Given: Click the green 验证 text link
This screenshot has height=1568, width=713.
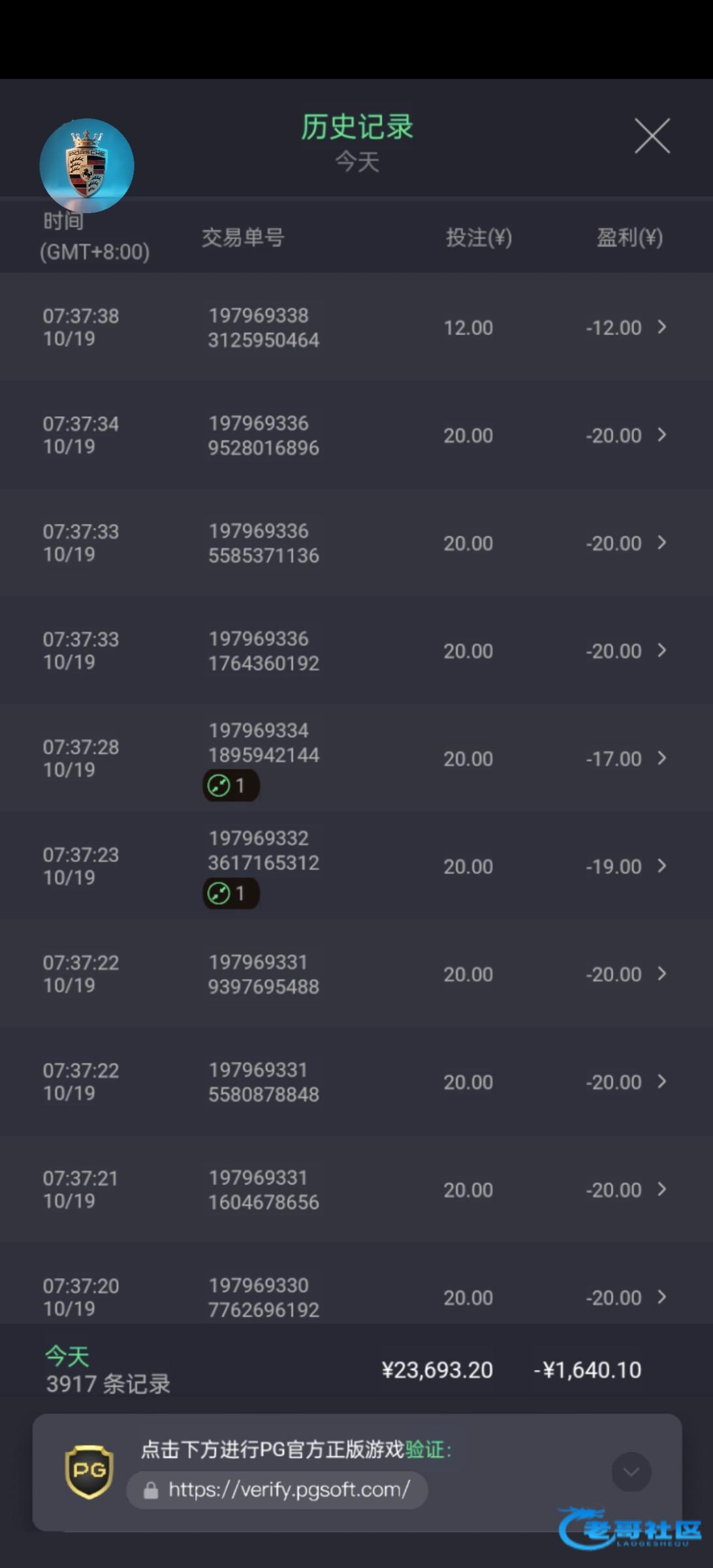Looking at the screenshot, I should (x=424, y=1450).
